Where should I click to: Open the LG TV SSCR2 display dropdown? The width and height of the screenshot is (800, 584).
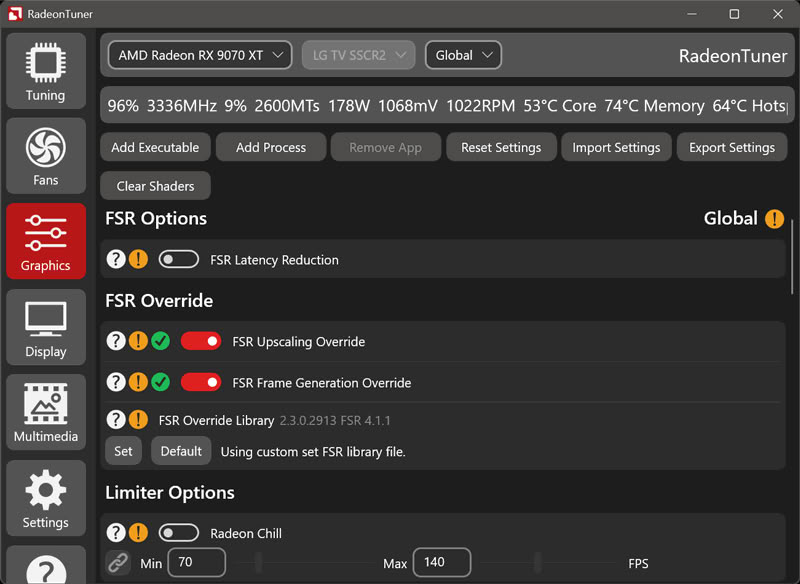click(359, 55)
